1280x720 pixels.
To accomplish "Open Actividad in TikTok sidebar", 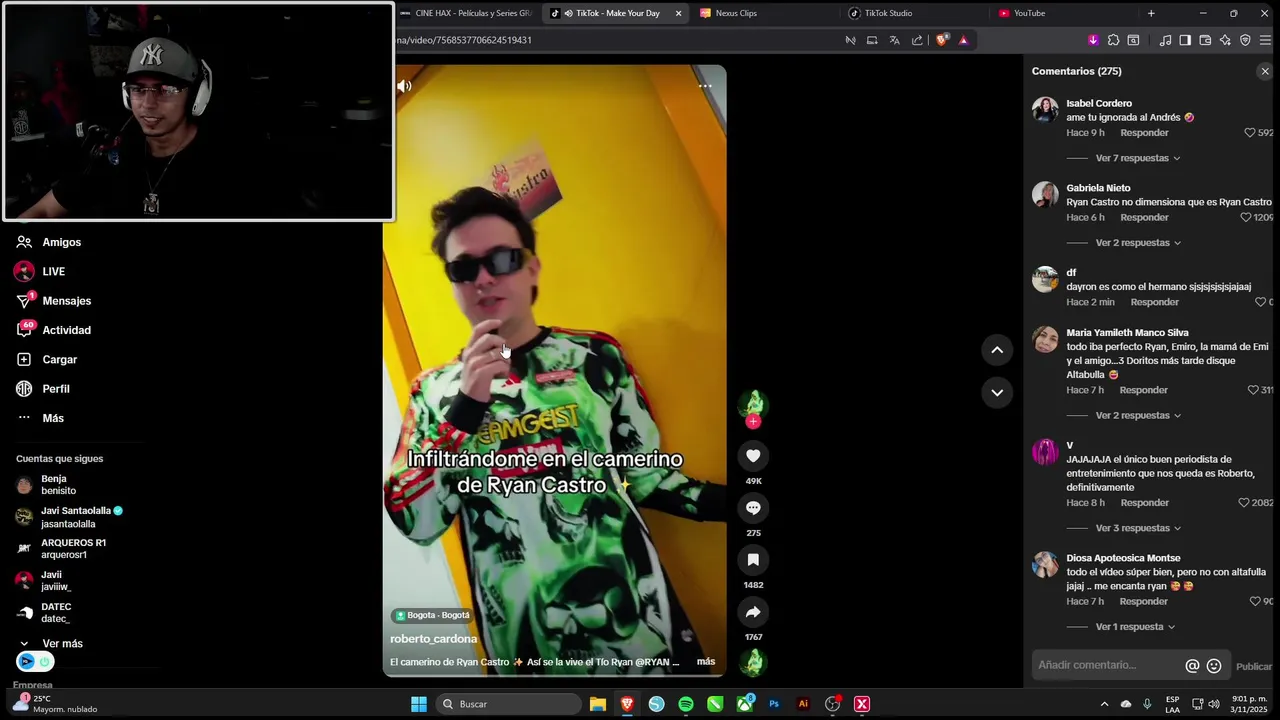I will (67, 330).
